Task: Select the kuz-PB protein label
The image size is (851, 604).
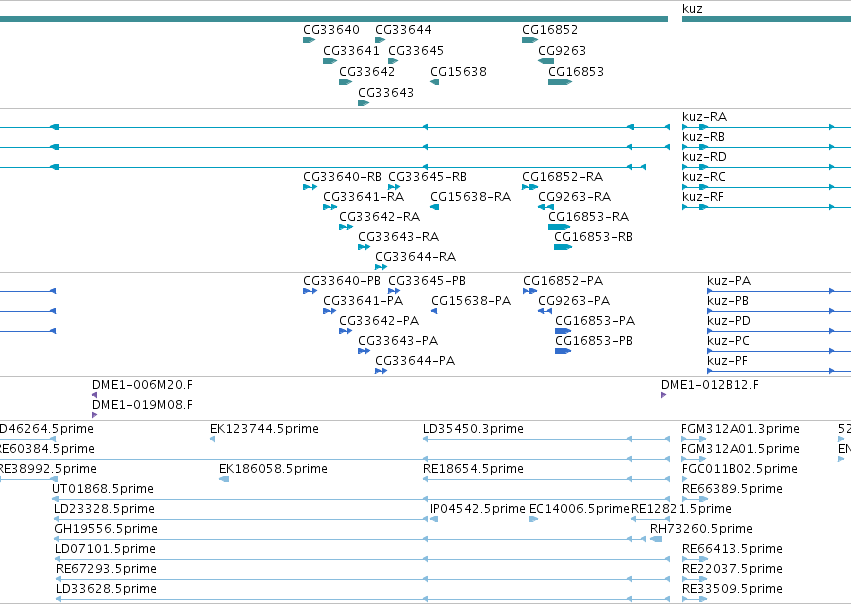Action: (728, 301)
